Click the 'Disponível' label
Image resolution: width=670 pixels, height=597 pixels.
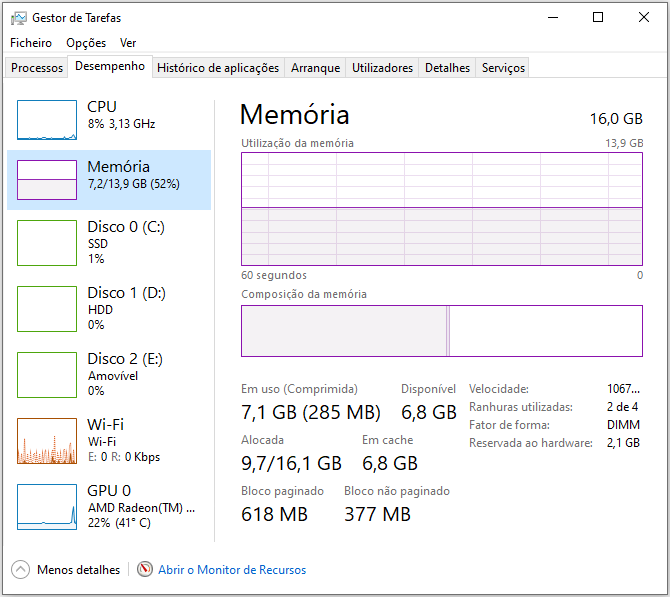click(428, 389)
